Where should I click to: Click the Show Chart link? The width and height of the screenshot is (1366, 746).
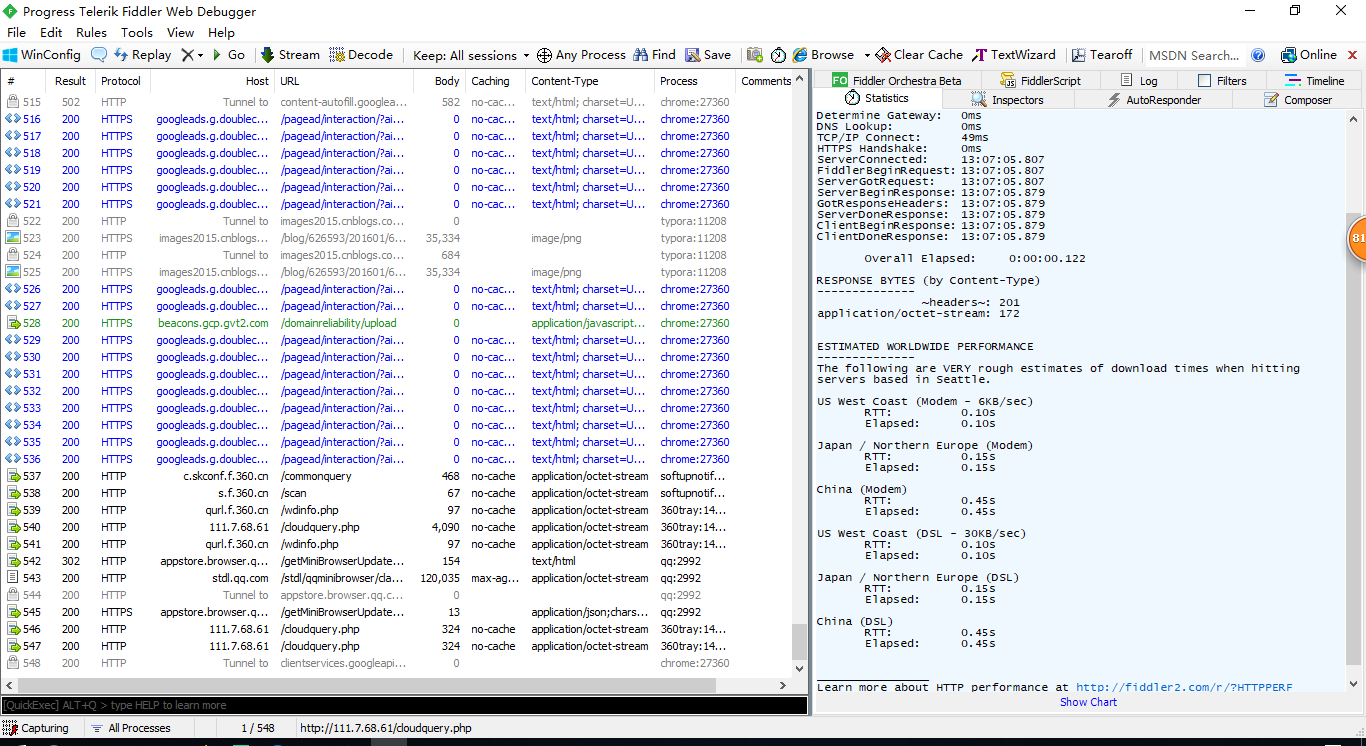tap(1088, 702)
